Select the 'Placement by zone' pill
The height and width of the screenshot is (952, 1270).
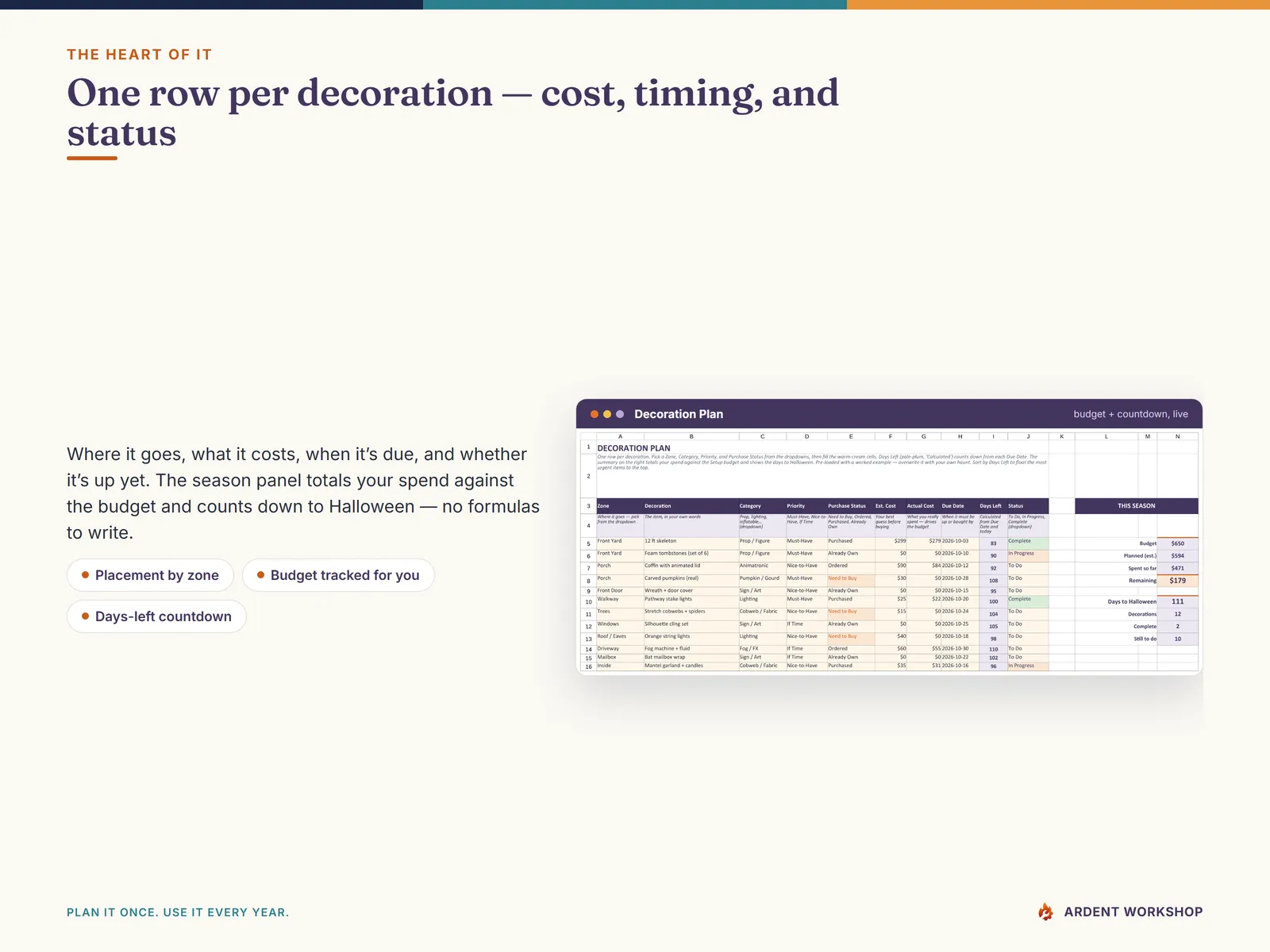click(x=150, y=575)
